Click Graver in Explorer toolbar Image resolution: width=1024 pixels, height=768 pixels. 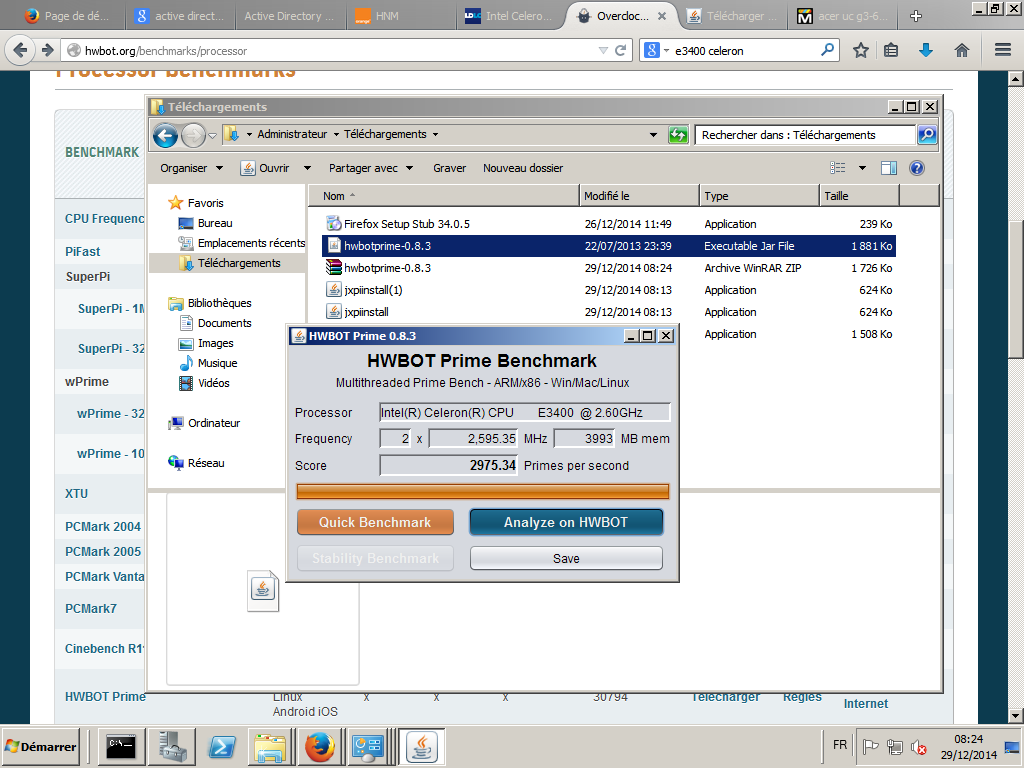pos(449,168)
